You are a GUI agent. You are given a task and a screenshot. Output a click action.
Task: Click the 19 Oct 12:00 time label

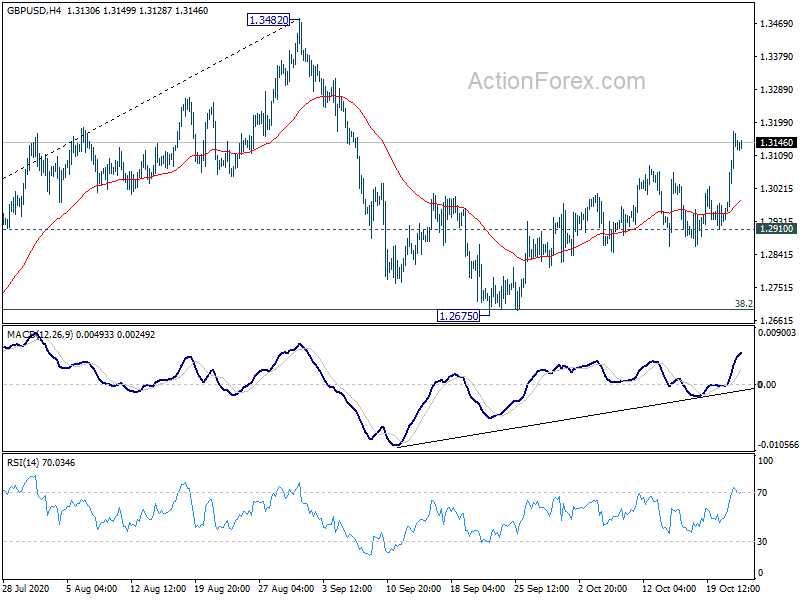click(x=733, y=589)
